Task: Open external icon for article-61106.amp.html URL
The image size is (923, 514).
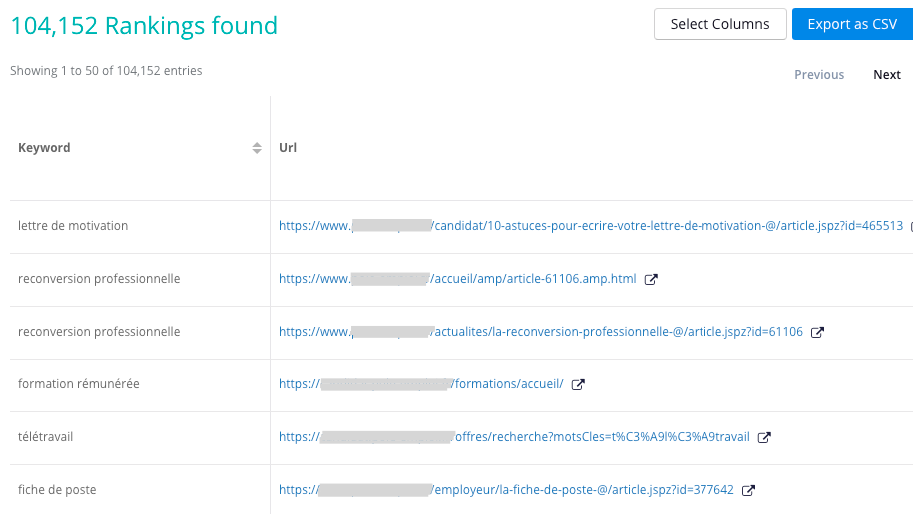Action: [x=651, y=279]
